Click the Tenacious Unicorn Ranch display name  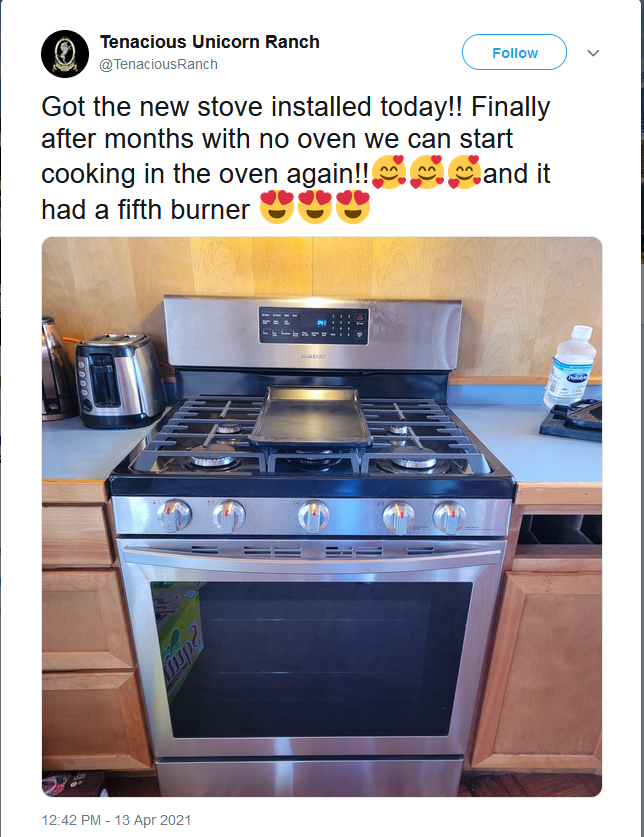[x=210, y=42]
